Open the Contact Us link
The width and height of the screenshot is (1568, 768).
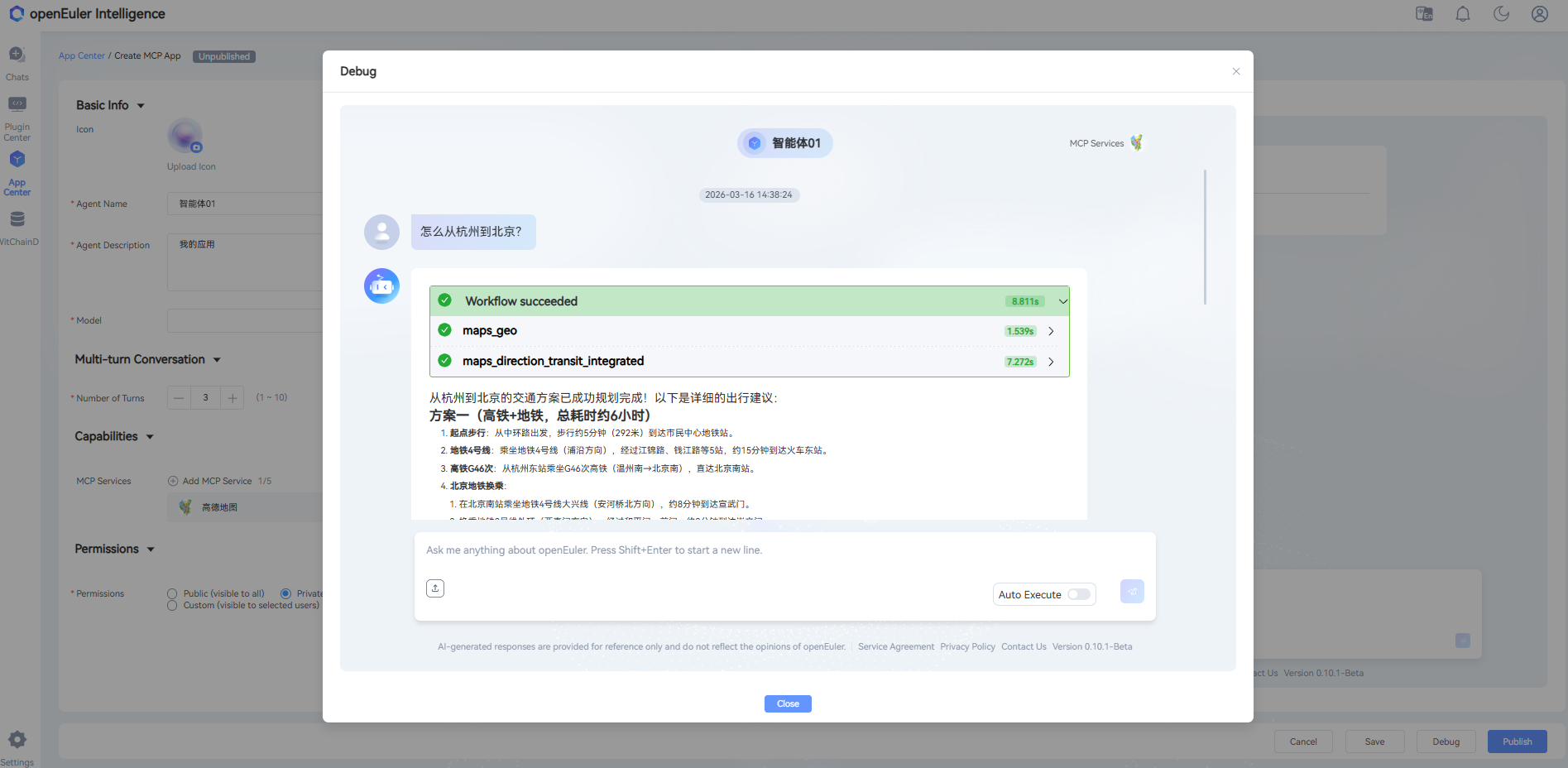(1024, 646)
